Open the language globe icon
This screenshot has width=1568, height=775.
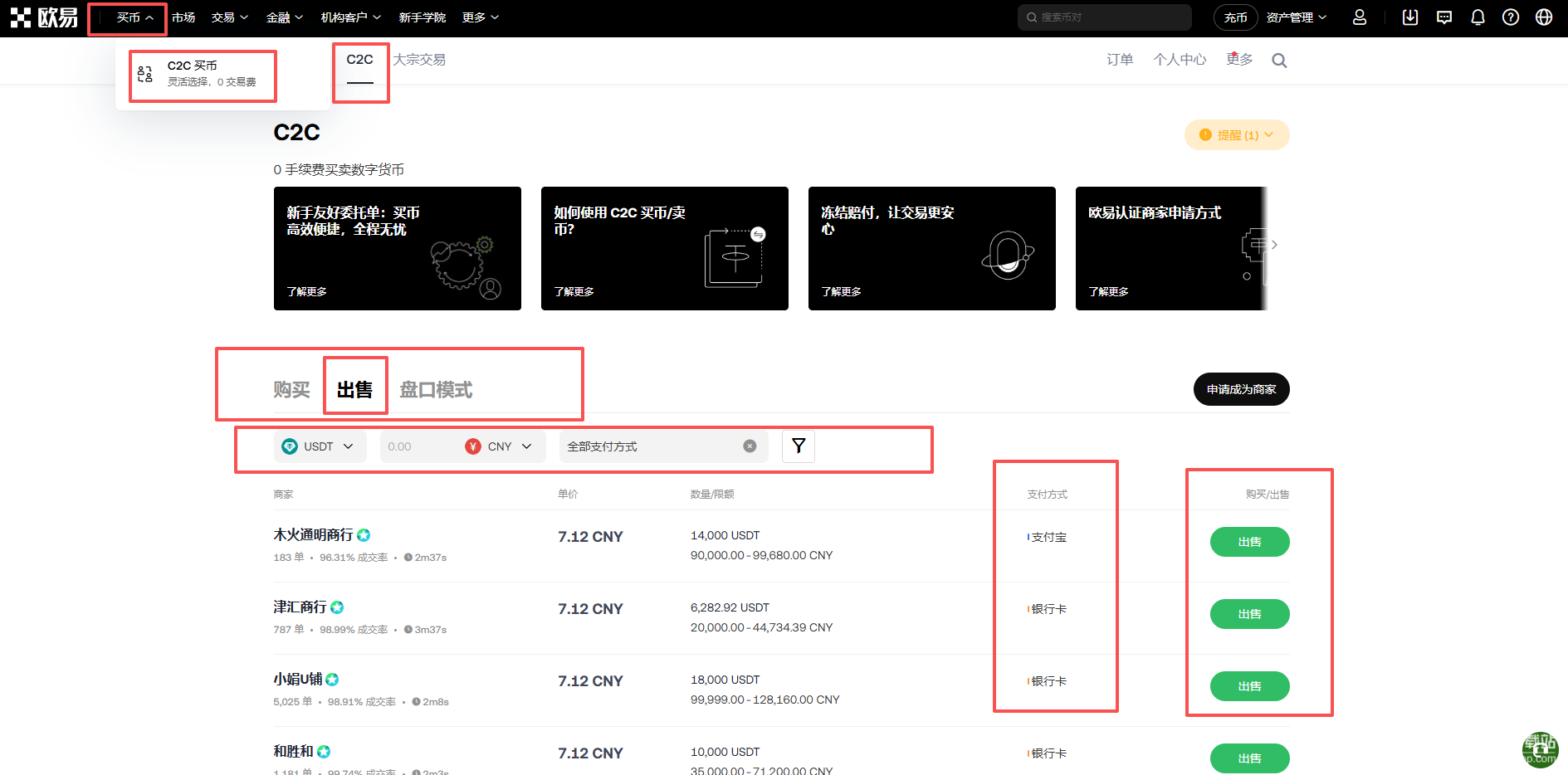(1544, 17)
